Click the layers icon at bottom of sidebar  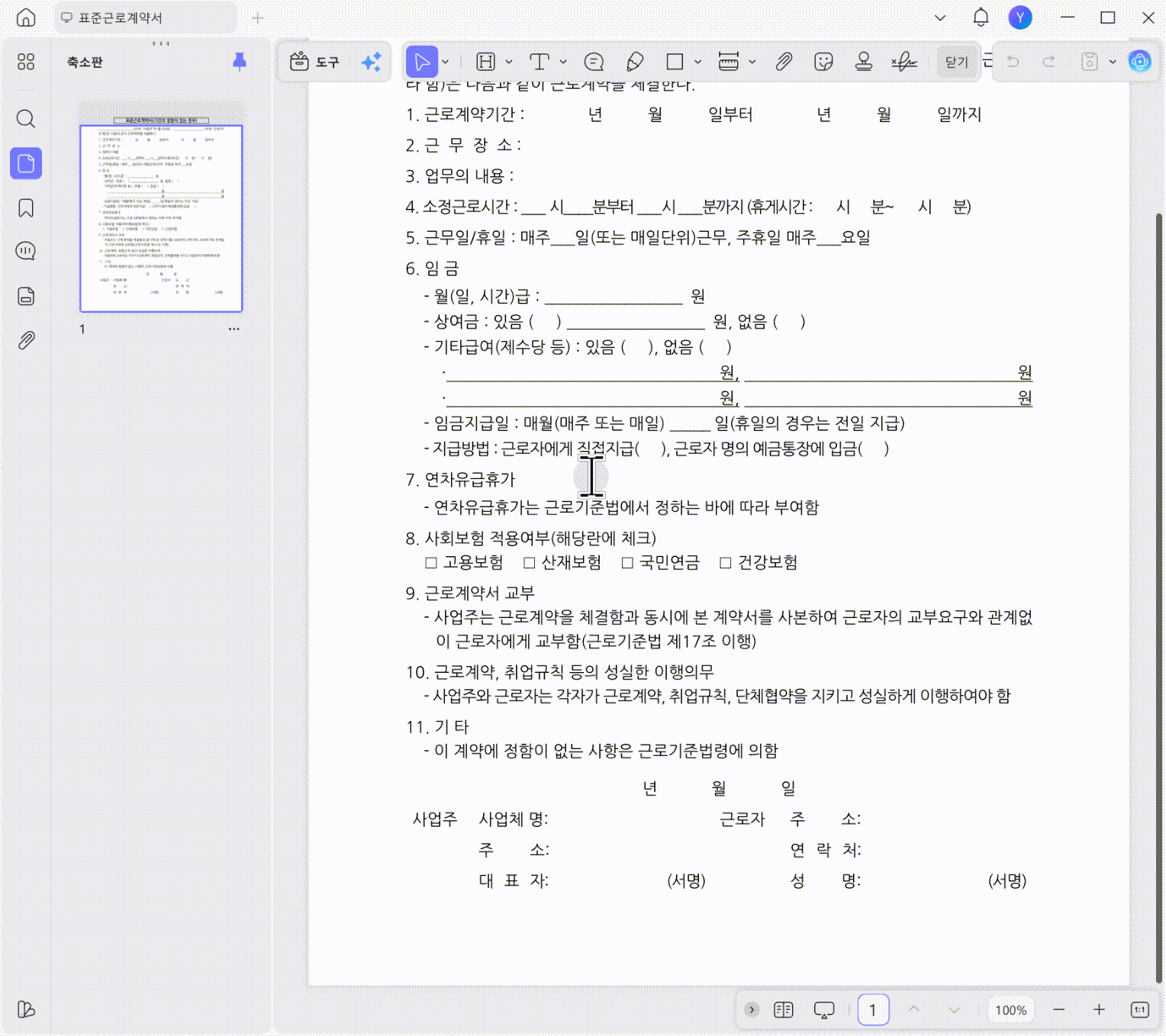tap(26, 1009)
